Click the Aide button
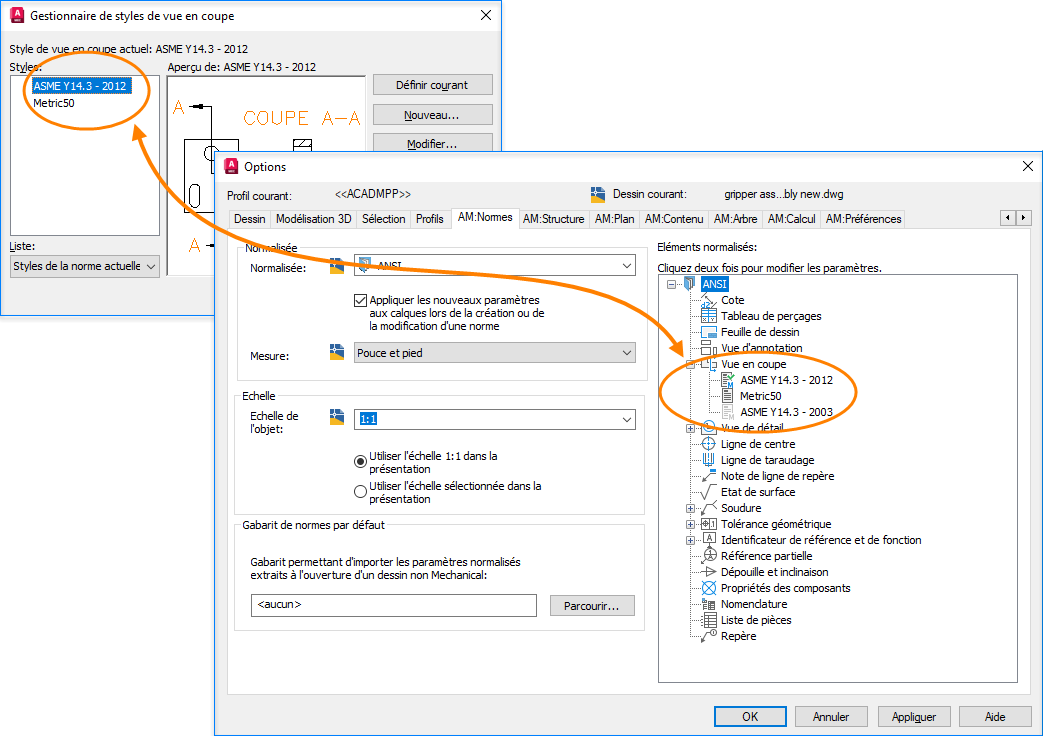 (995, 717)
